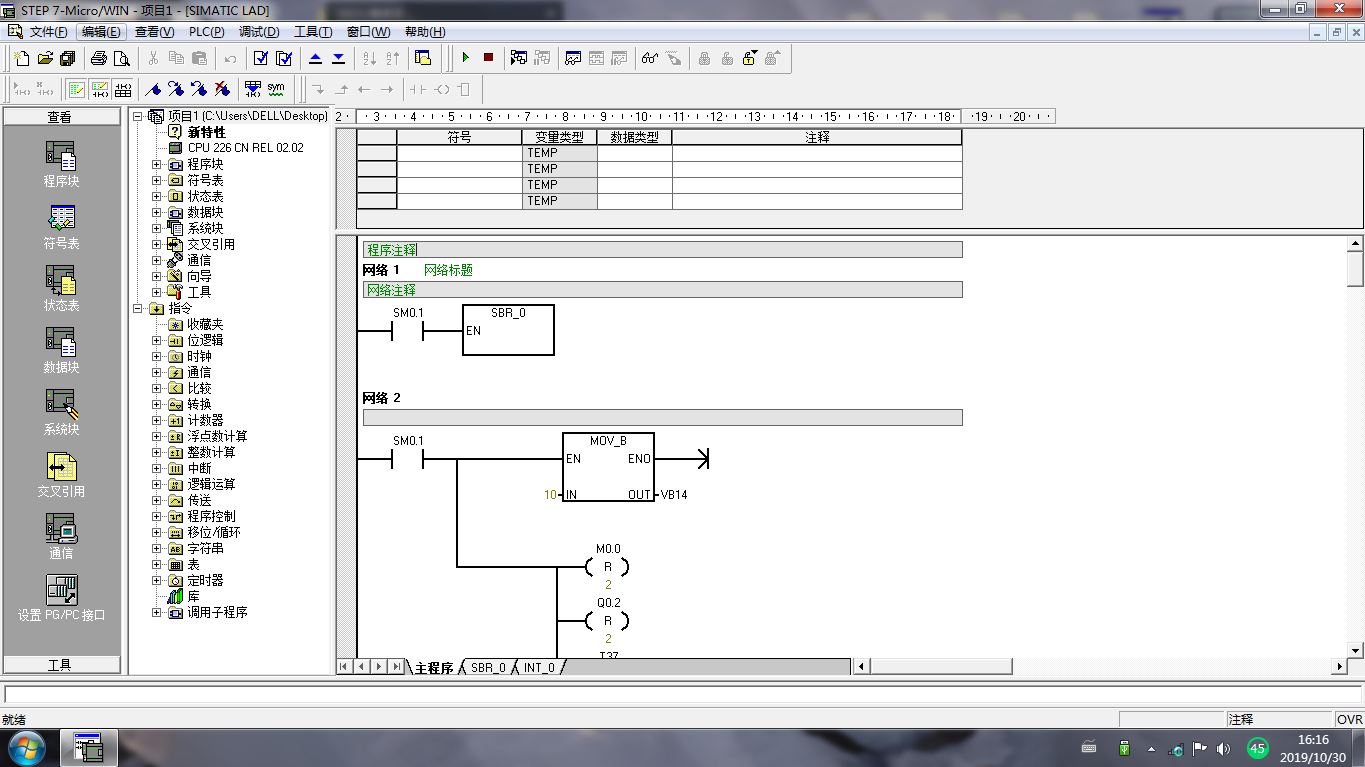Click the Download to PLC arrow icon

click(x=338, y=58)
